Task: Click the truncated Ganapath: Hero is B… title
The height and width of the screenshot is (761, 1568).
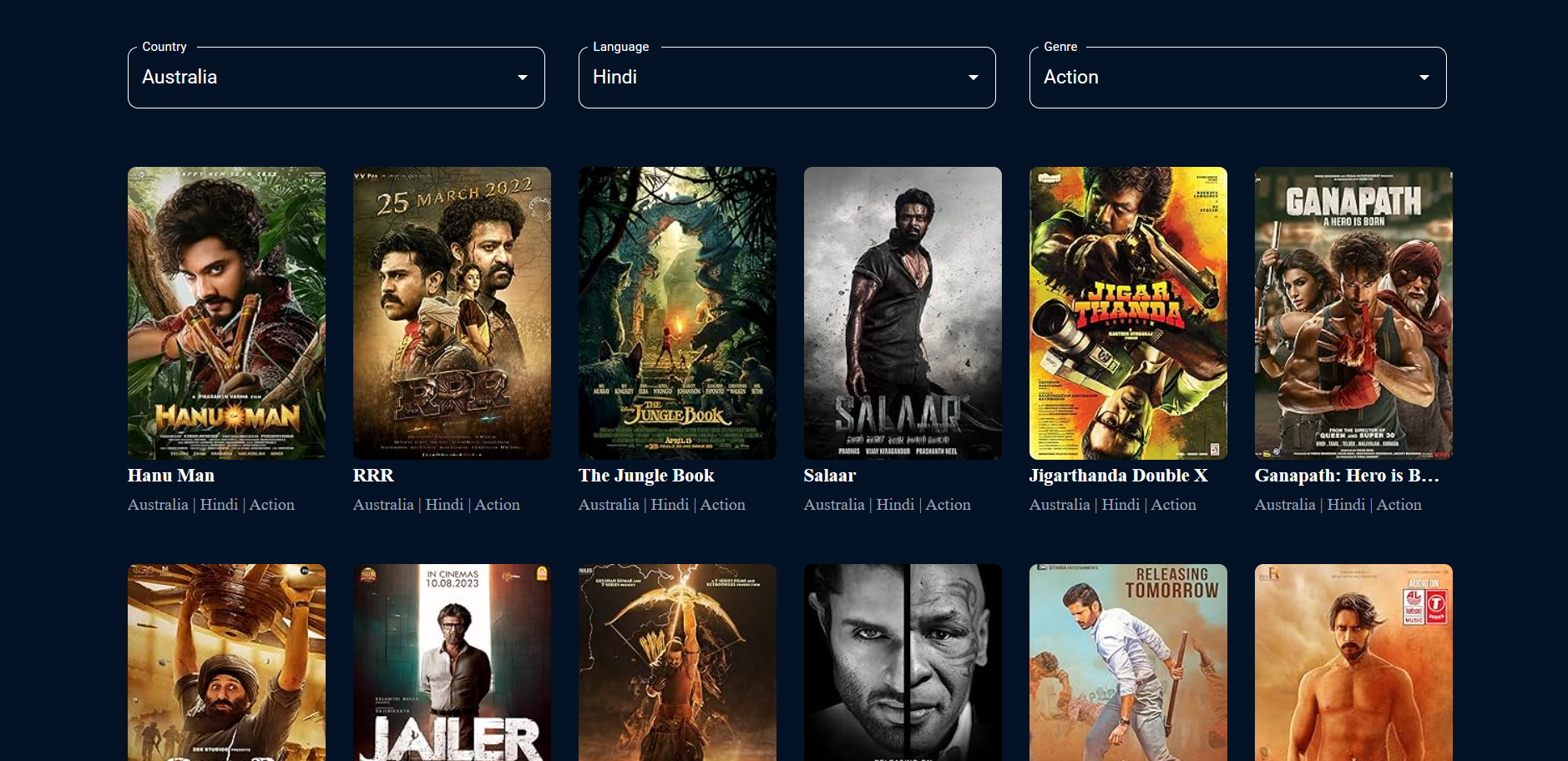Action: tap(1346, 476)
